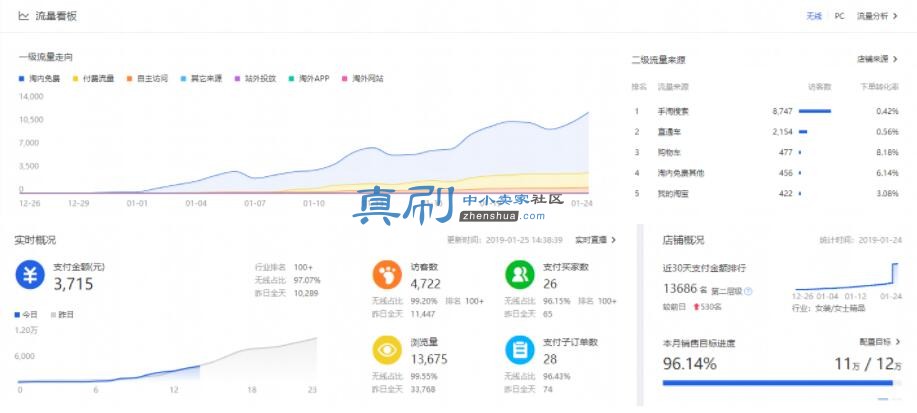Click the yellow eye icon for 浏览量
917x413 pixels.
click(387, 350)
